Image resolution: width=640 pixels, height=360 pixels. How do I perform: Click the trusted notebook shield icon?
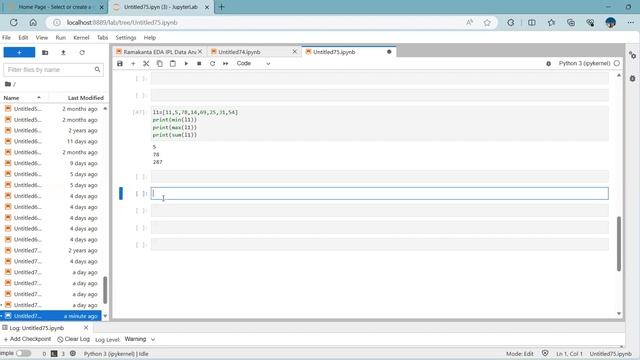[545, 353]
